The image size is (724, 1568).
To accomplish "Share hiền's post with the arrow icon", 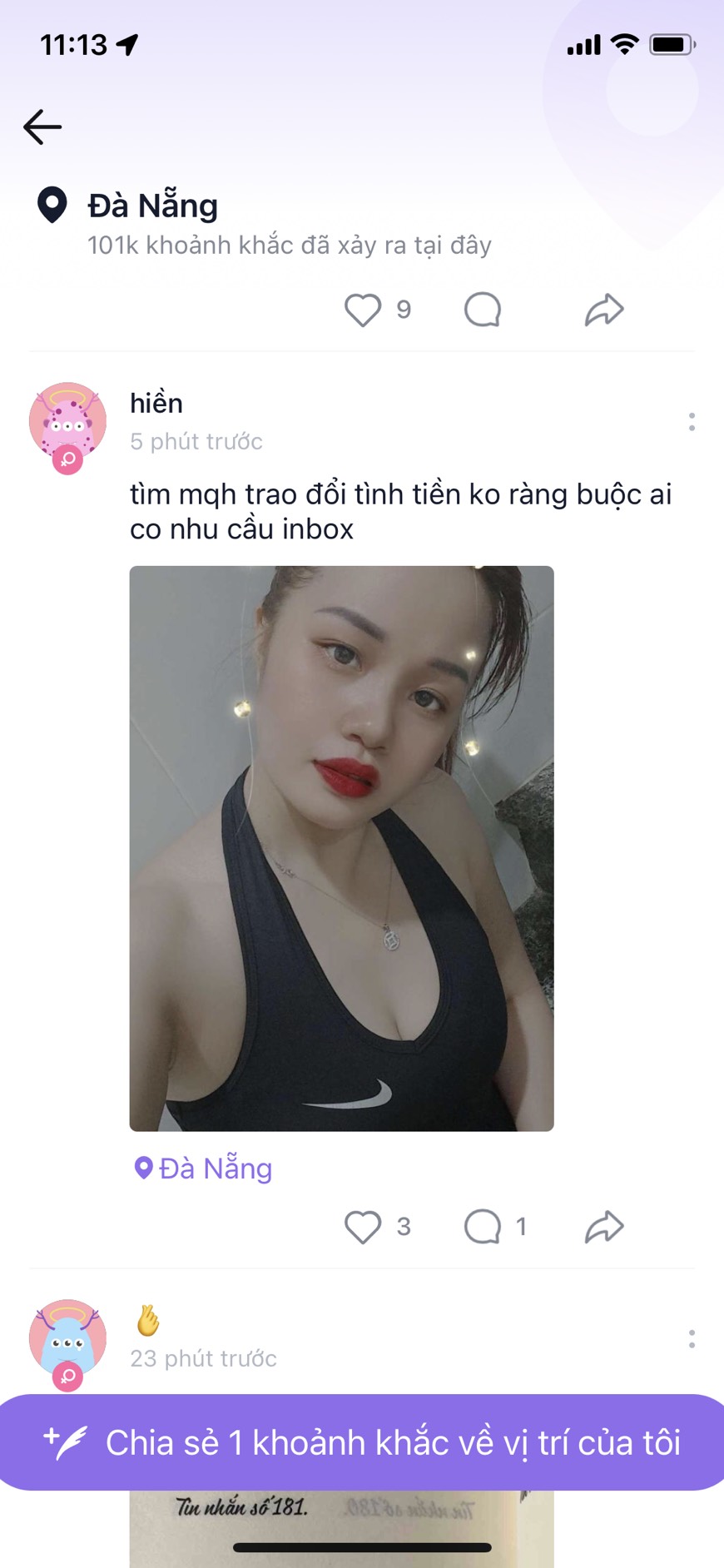I will [604, 1227].
